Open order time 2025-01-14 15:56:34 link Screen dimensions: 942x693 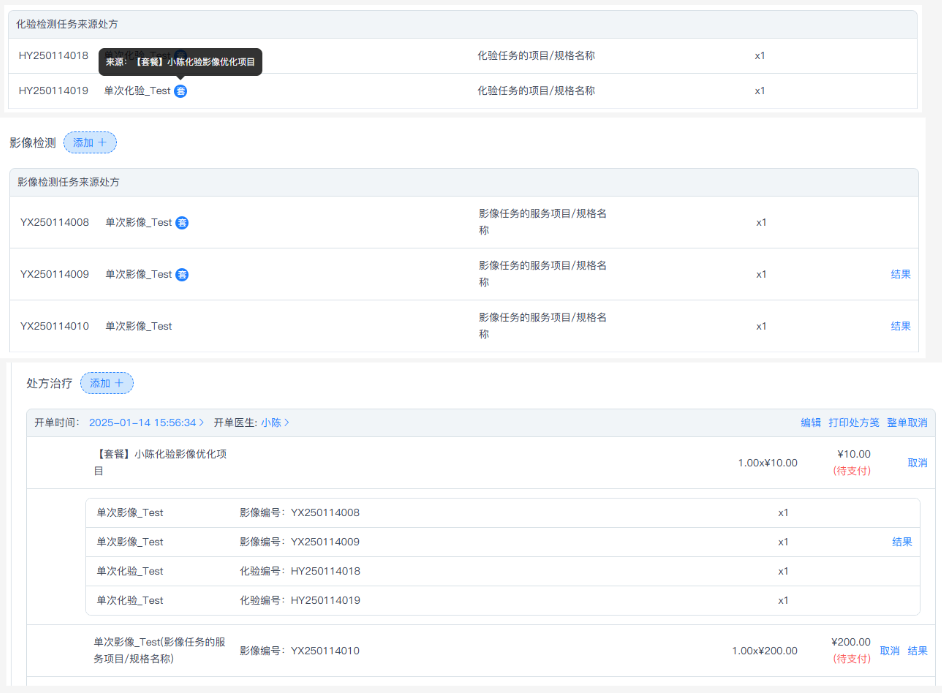point(146,423)
